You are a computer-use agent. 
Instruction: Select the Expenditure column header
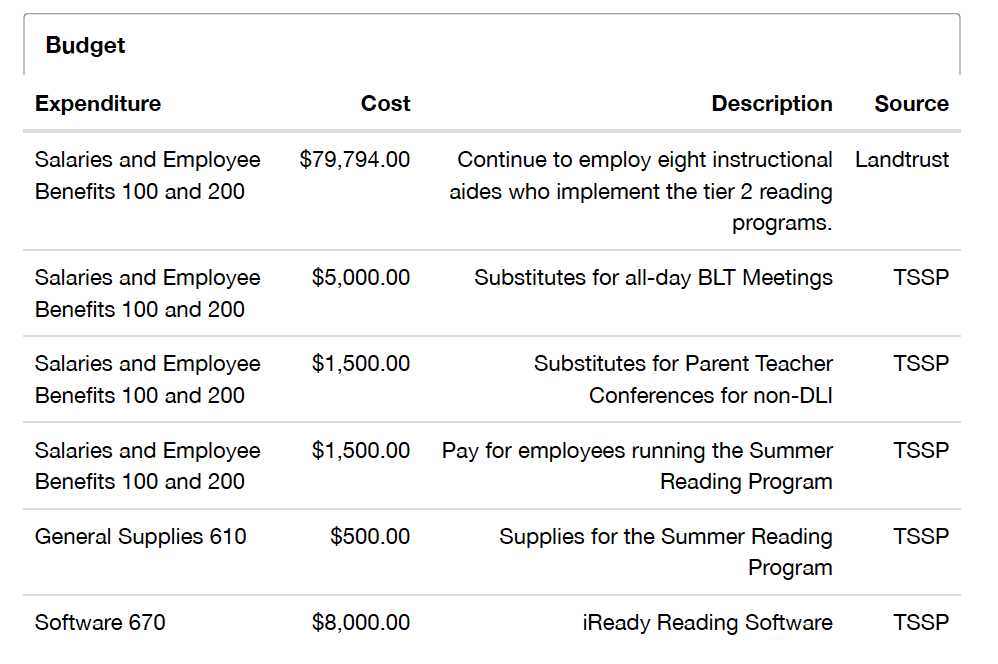click(98, 103)
